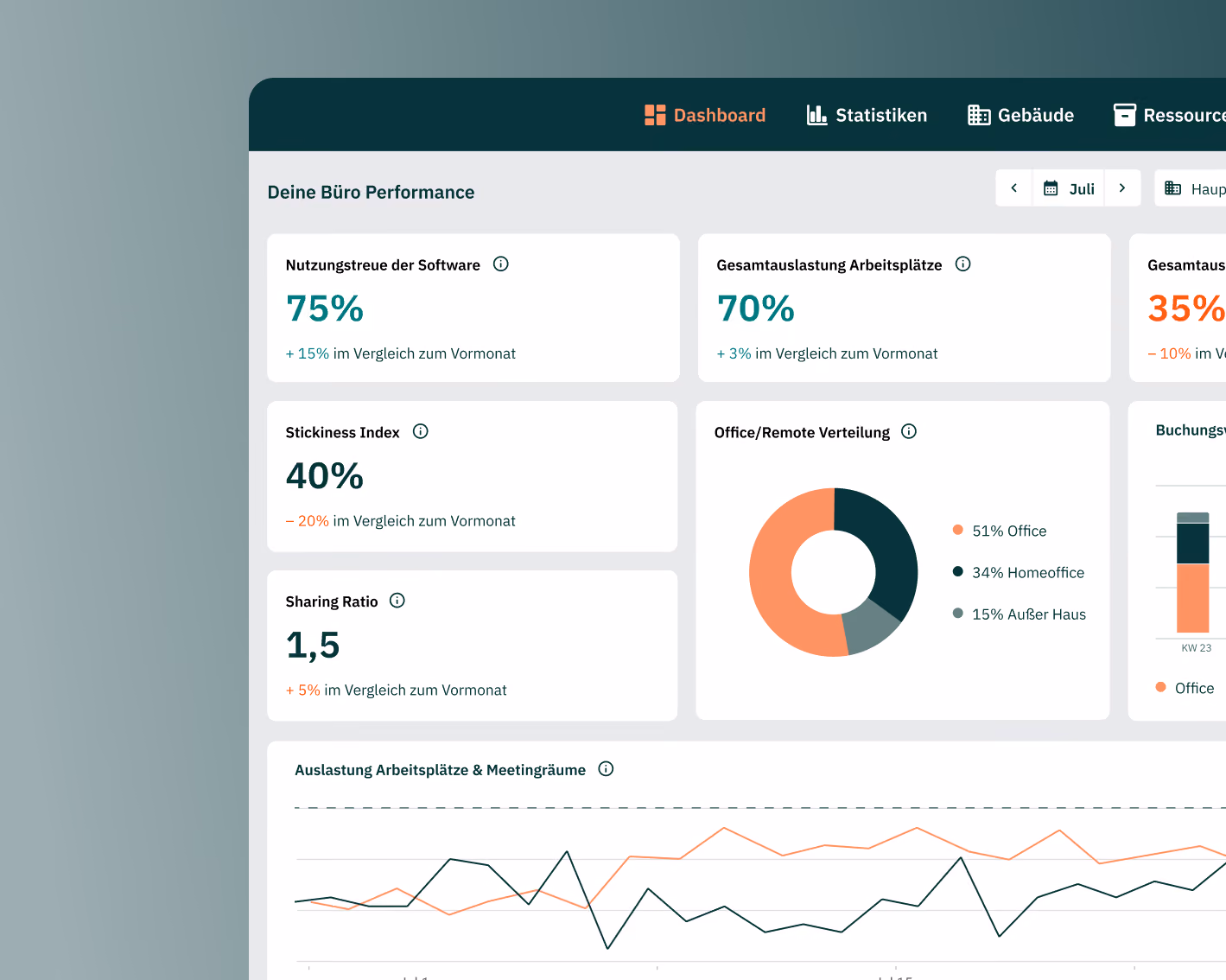Click the 75% usage value

point(325,309)
